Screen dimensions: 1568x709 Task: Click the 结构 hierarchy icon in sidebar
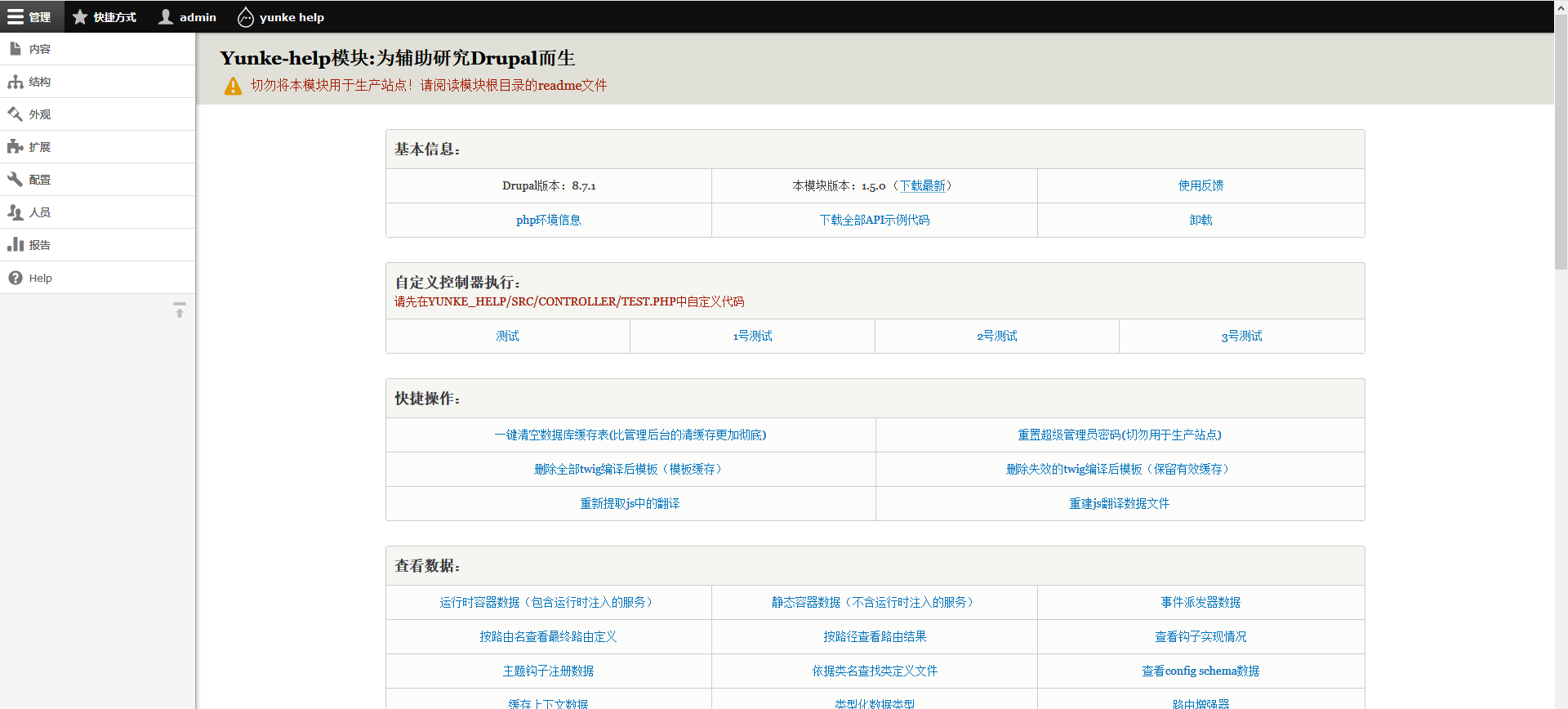[16, 82]
